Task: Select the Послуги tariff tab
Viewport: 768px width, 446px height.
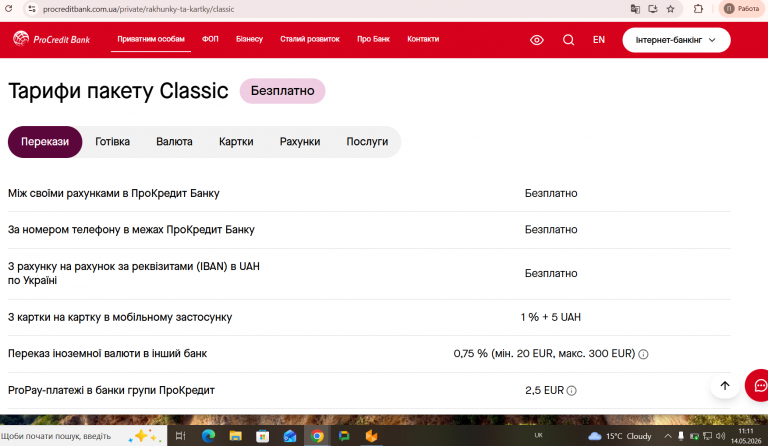Action: click(x=367, y=142)
